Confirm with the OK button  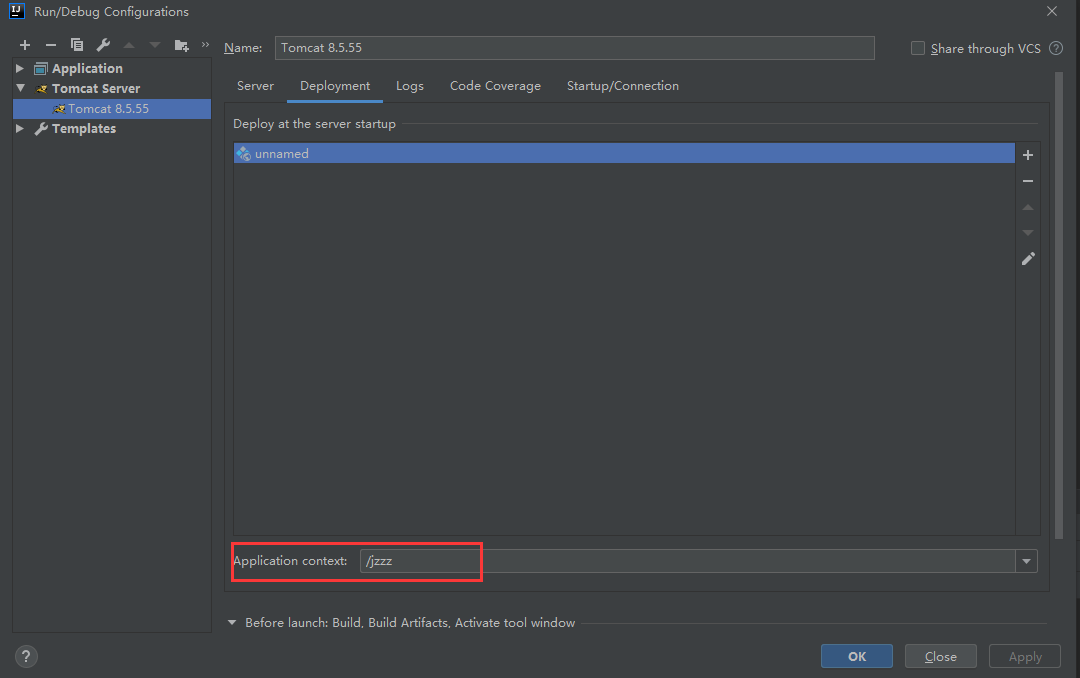tap(857, 656)
